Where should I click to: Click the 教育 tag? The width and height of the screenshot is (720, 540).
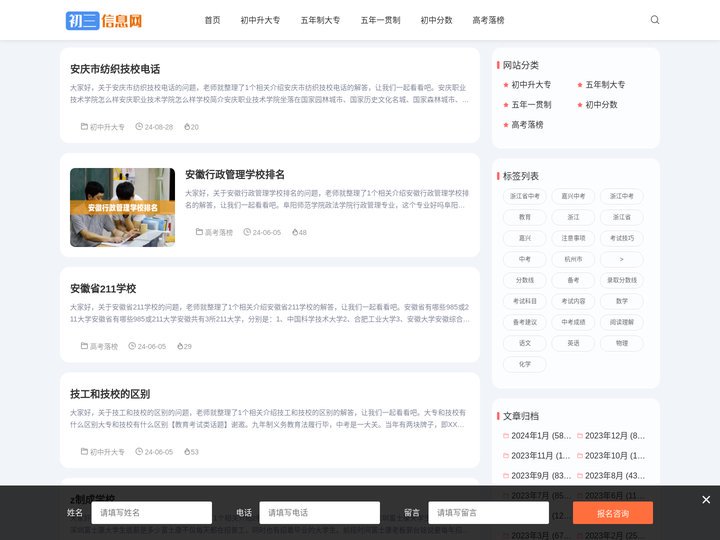525,217
